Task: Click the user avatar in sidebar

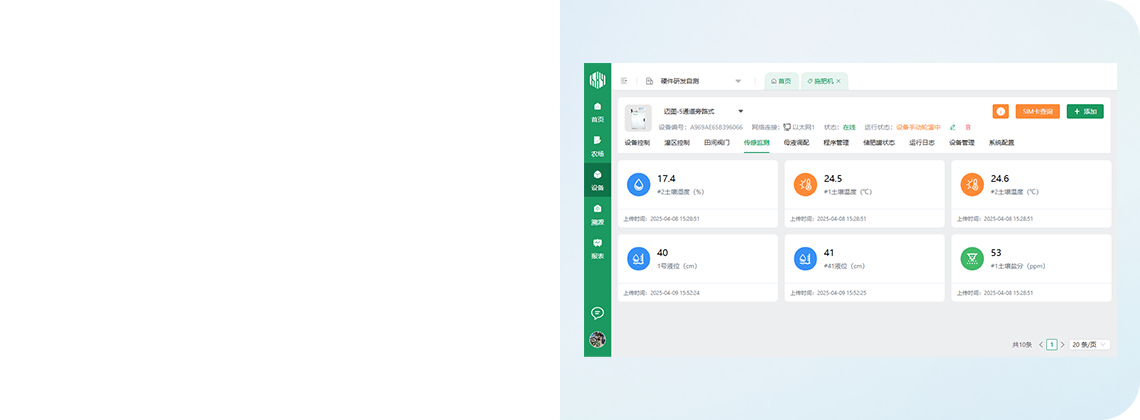Action: pos(597,339)
